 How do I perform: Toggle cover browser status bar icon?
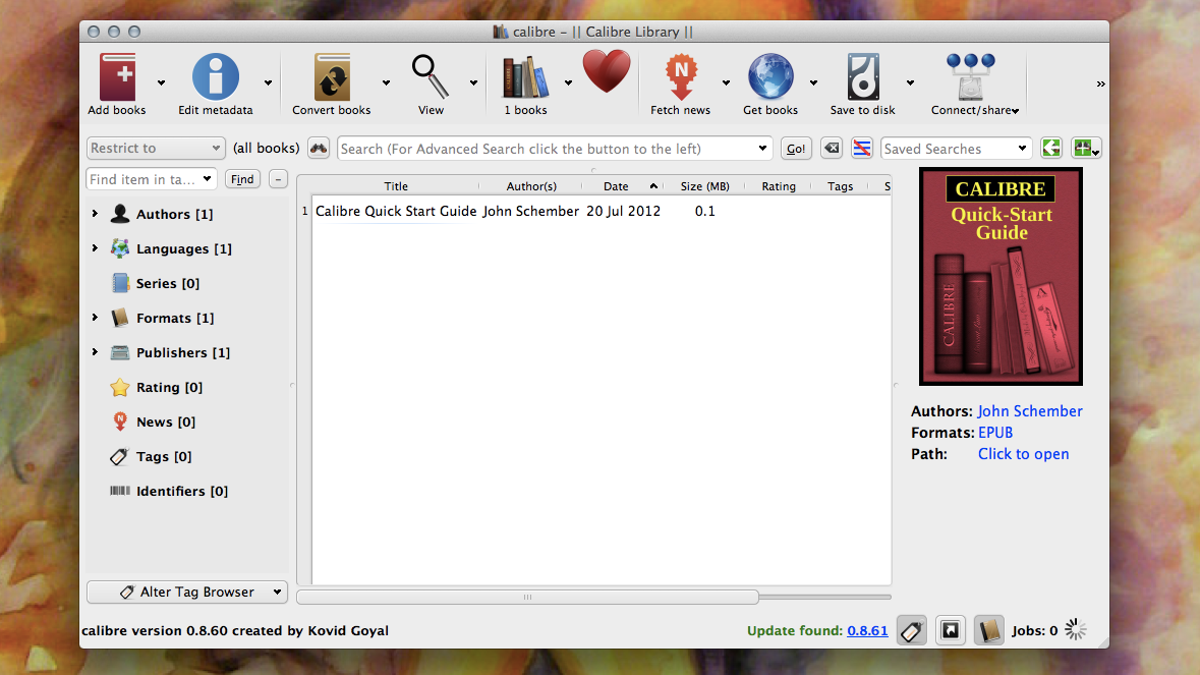pos(950,631)
